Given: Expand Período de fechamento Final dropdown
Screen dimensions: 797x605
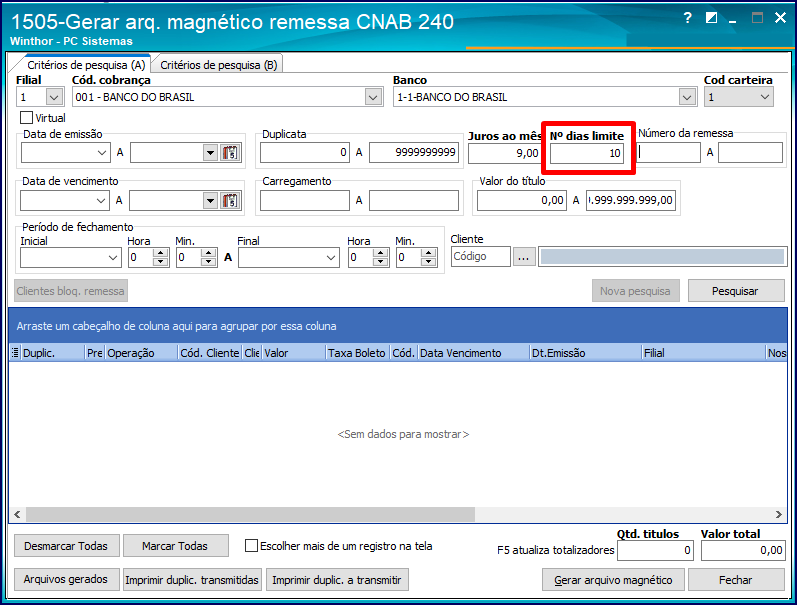Looking at the screenshot, I should tap(331, 258).
